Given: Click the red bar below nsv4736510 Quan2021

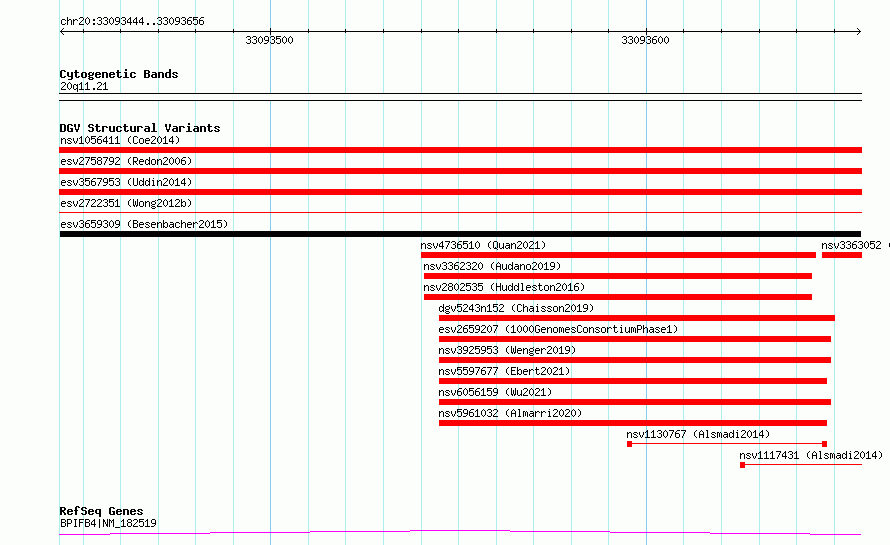Looking at the screenshot, I should (x=618, y=255).
